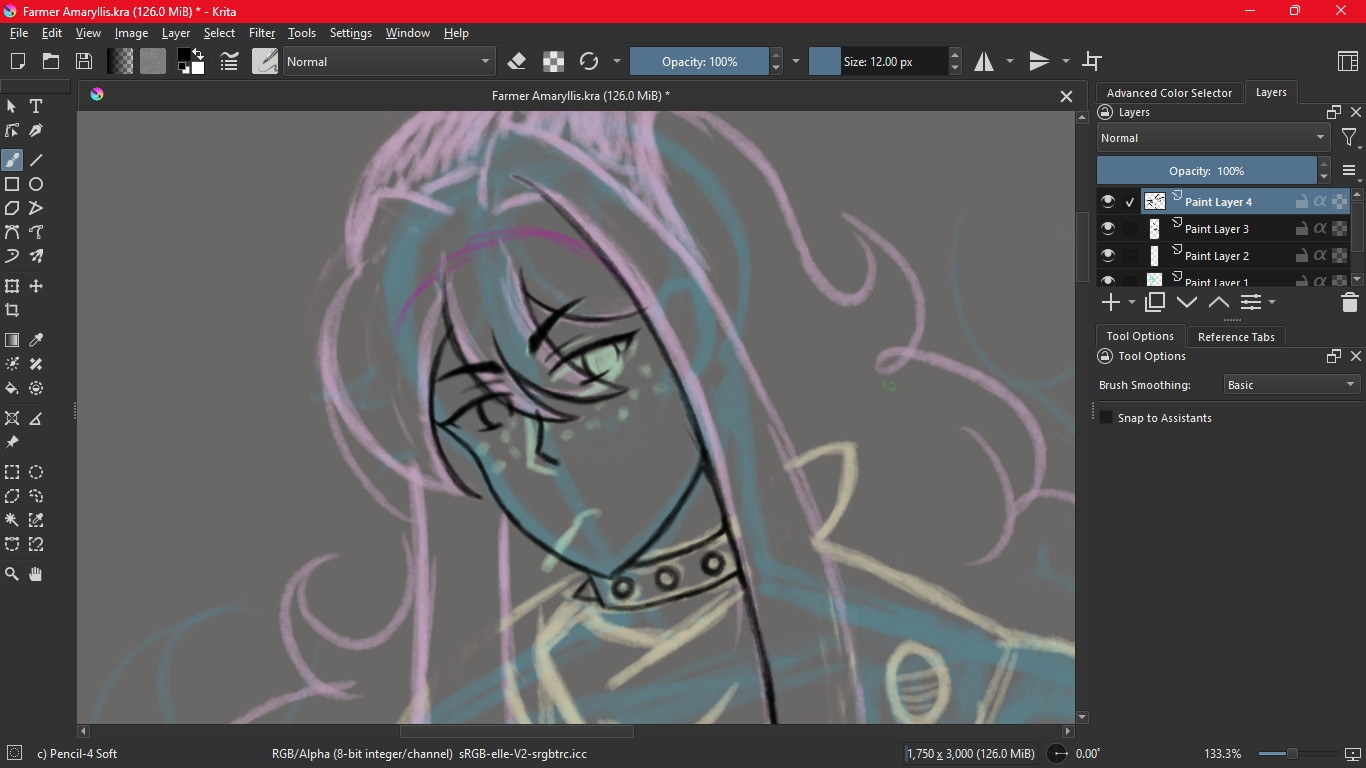Select the Rectangular Selection tool
Image resolution: width=1366 pixels, height=768 pixels.
12,472
